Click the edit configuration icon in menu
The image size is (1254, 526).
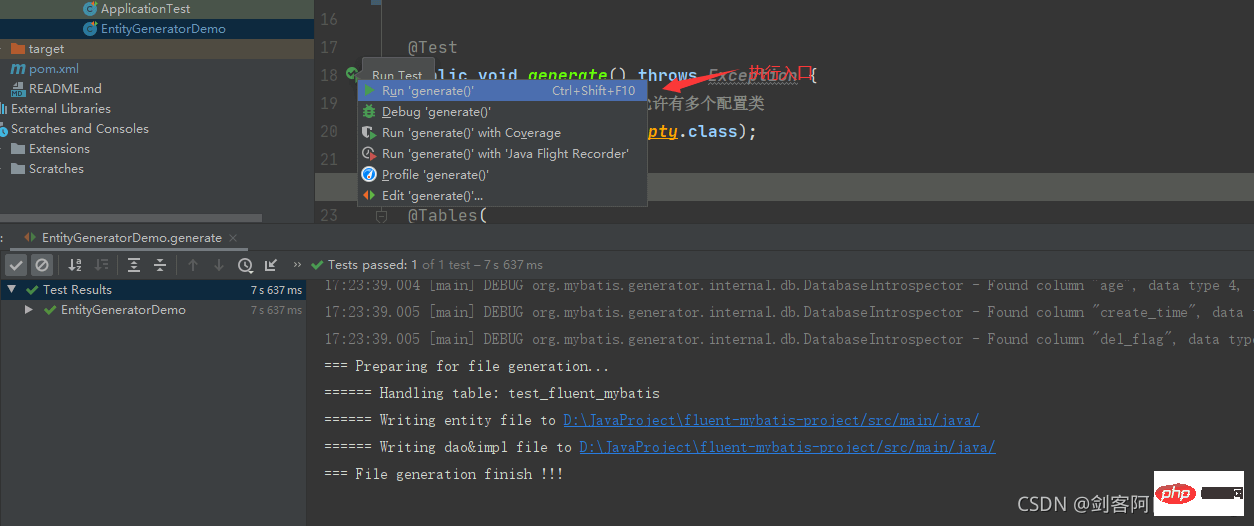369,196
